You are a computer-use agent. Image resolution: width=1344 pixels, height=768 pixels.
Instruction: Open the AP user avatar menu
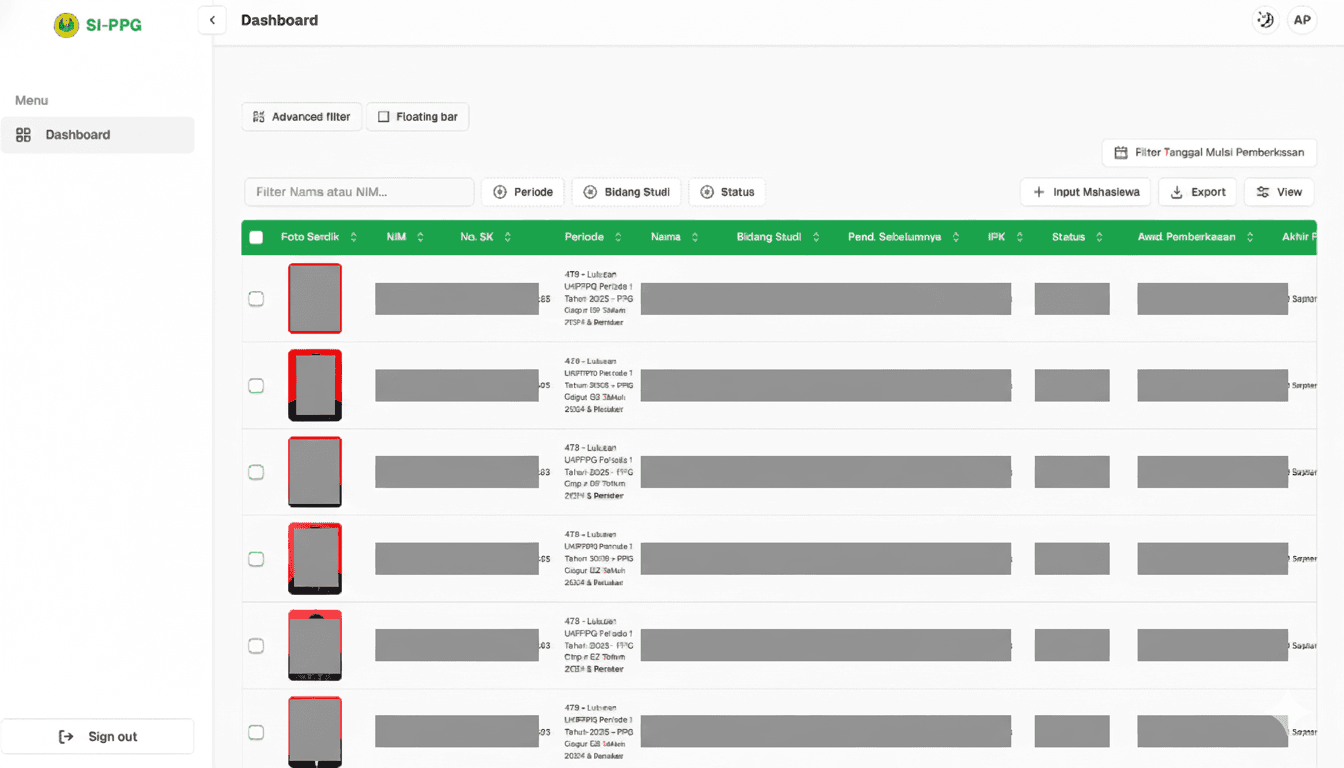point(1301,20)
